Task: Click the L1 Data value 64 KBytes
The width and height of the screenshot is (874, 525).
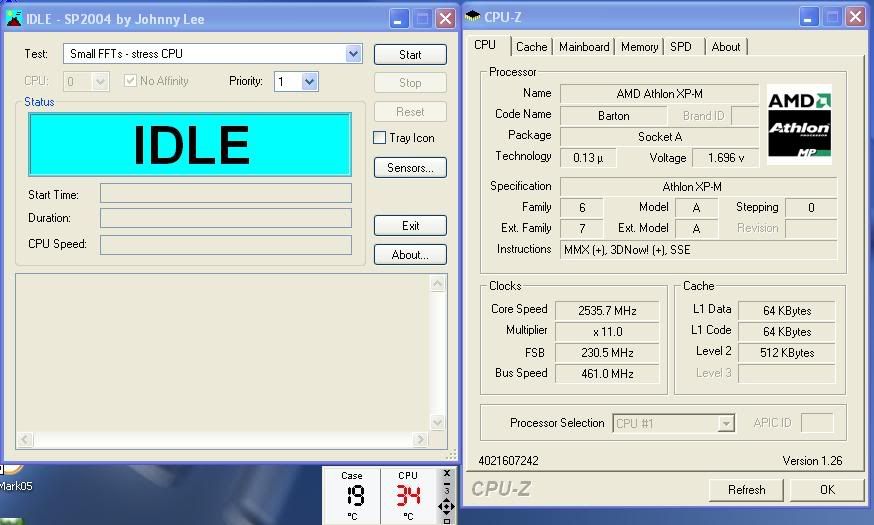Action: [786, 310]
